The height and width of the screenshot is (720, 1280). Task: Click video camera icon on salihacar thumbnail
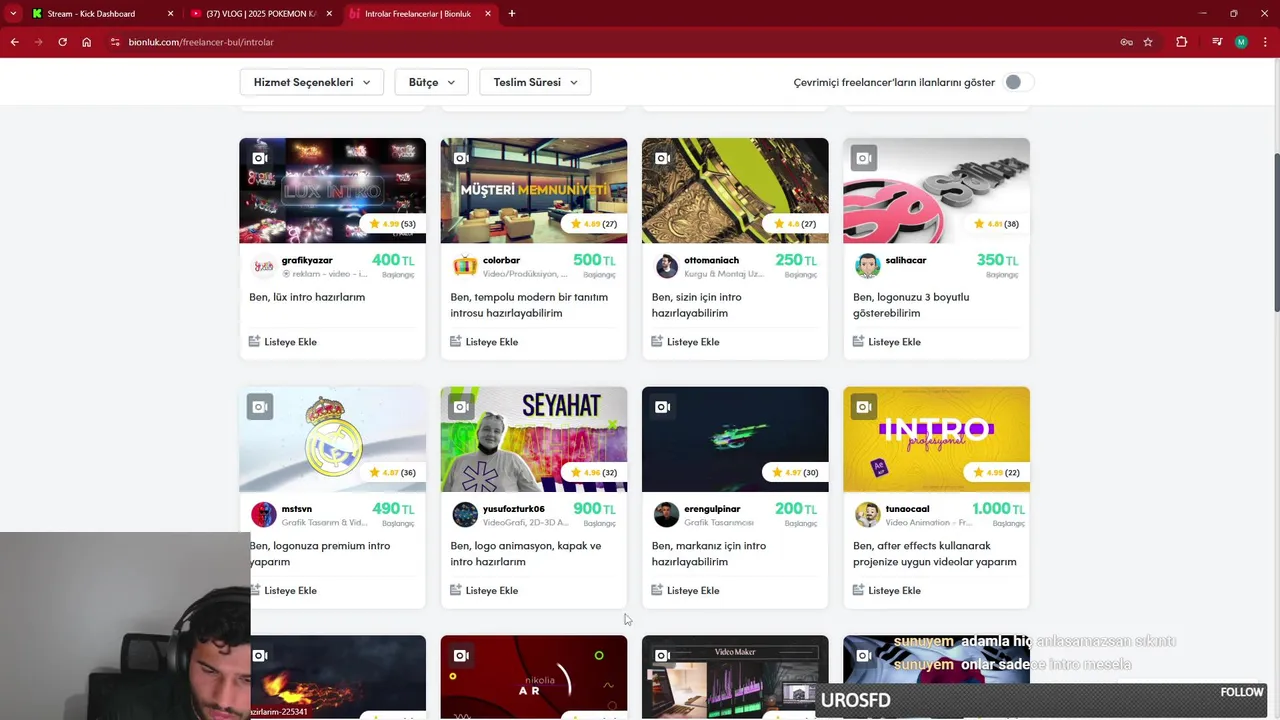[864, 158]
